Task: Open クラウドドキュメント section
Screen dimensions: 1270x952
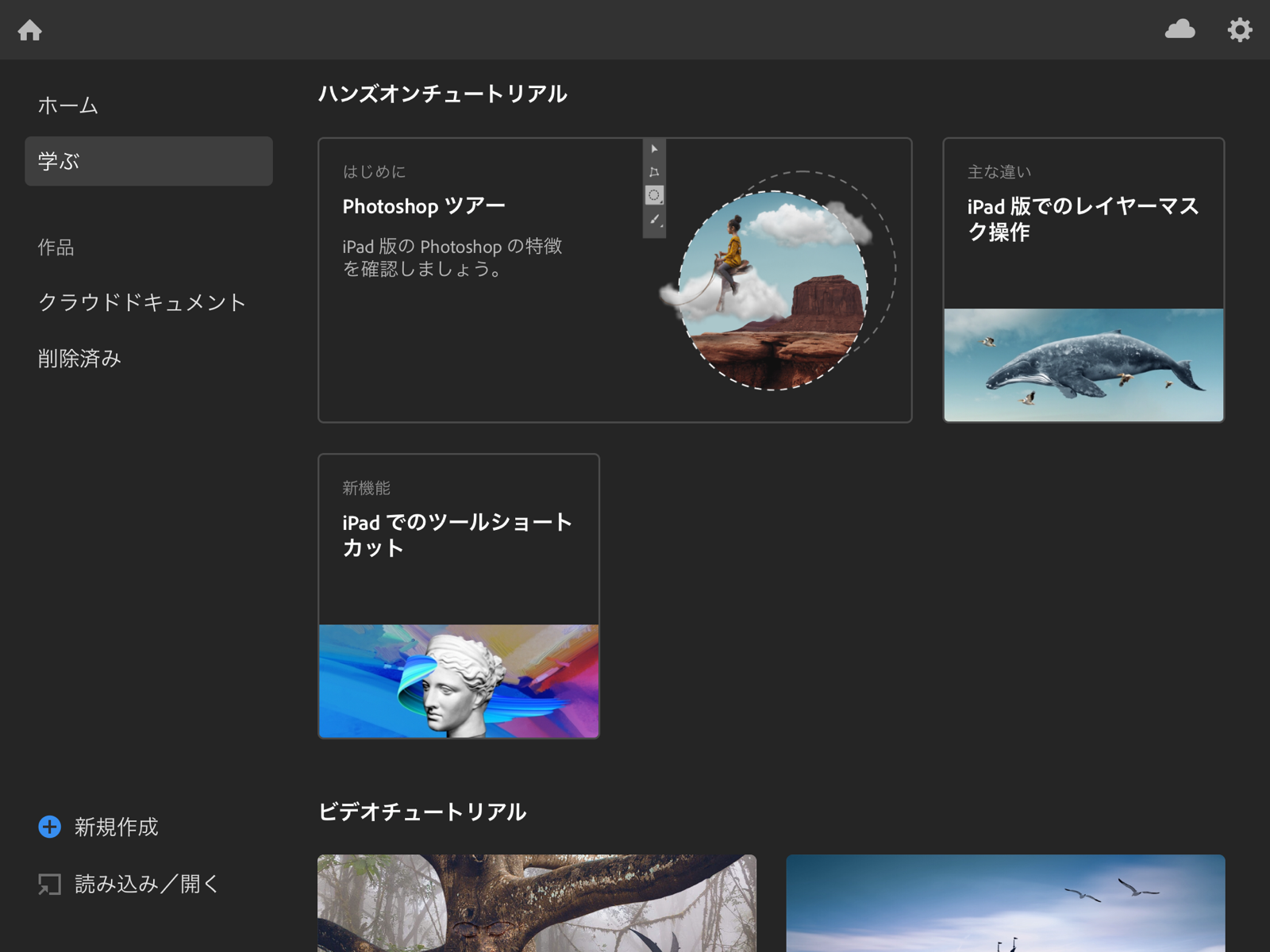Action: tap(148, 302)
